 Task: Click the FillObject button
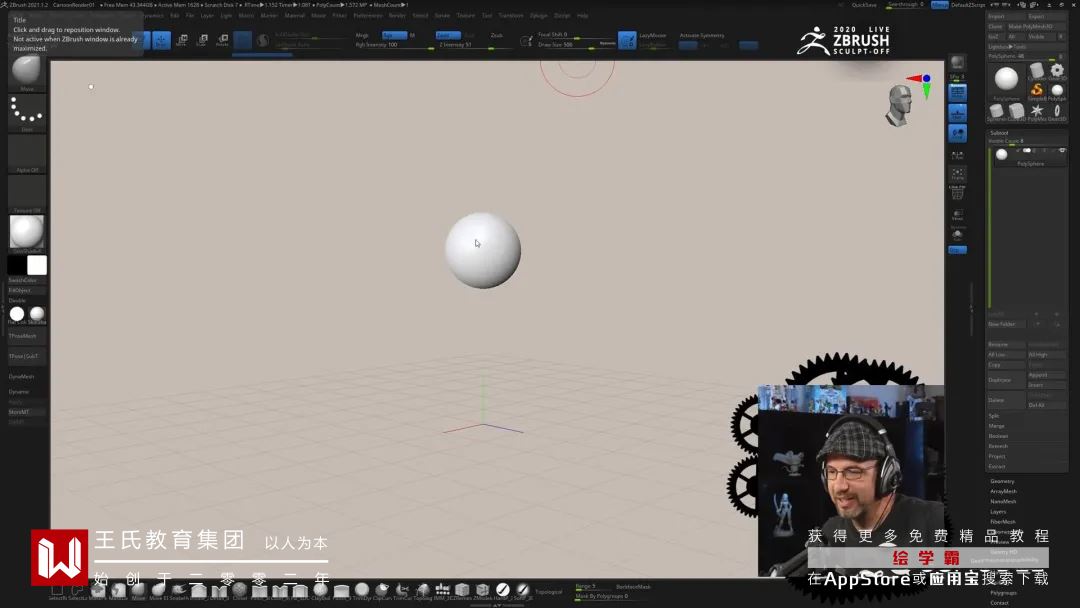click(x=27, y=291)
